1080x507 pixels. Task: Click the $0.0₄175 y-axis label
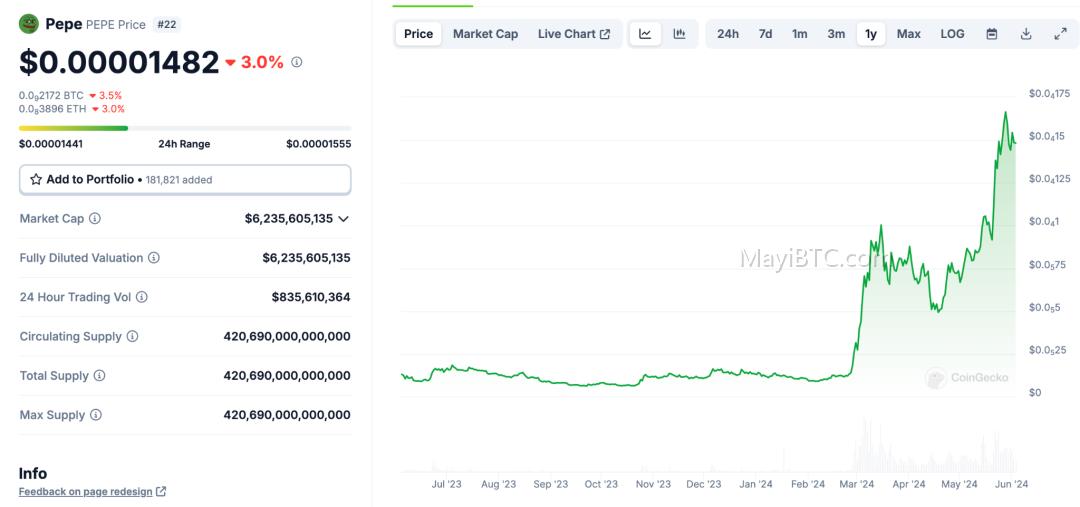click(1049, 94)
